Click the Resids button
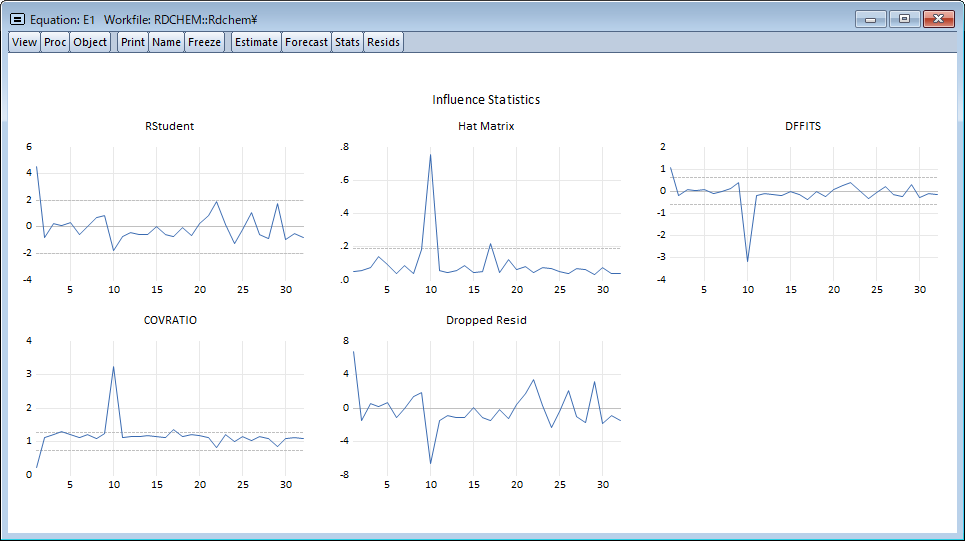 click(383, 42)
